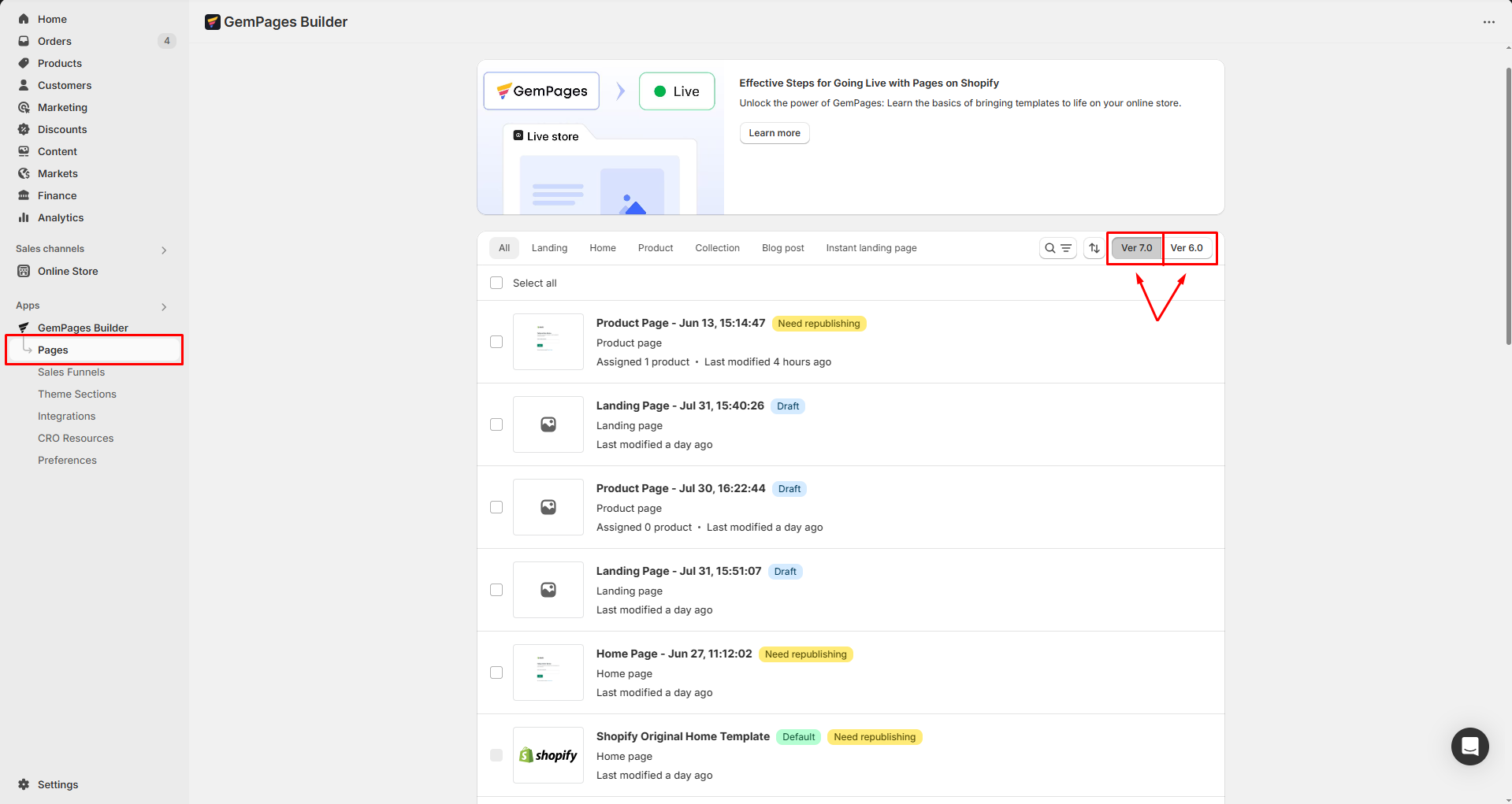This screenshot has height=804, width=1512.
Task: Click the Analytics icon in sidebar
Action: pyautogui.click(x=24, y=217)
